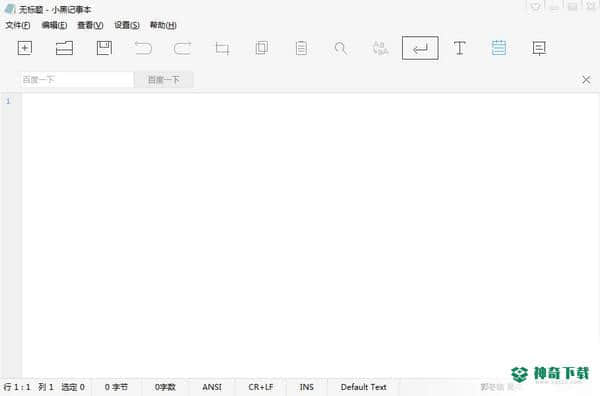The height and width of the screenshot is (396, 600).
Task: Toggle word wrap with the return-arrow icon
Action: pyautogui.click(x=420, y=48)
